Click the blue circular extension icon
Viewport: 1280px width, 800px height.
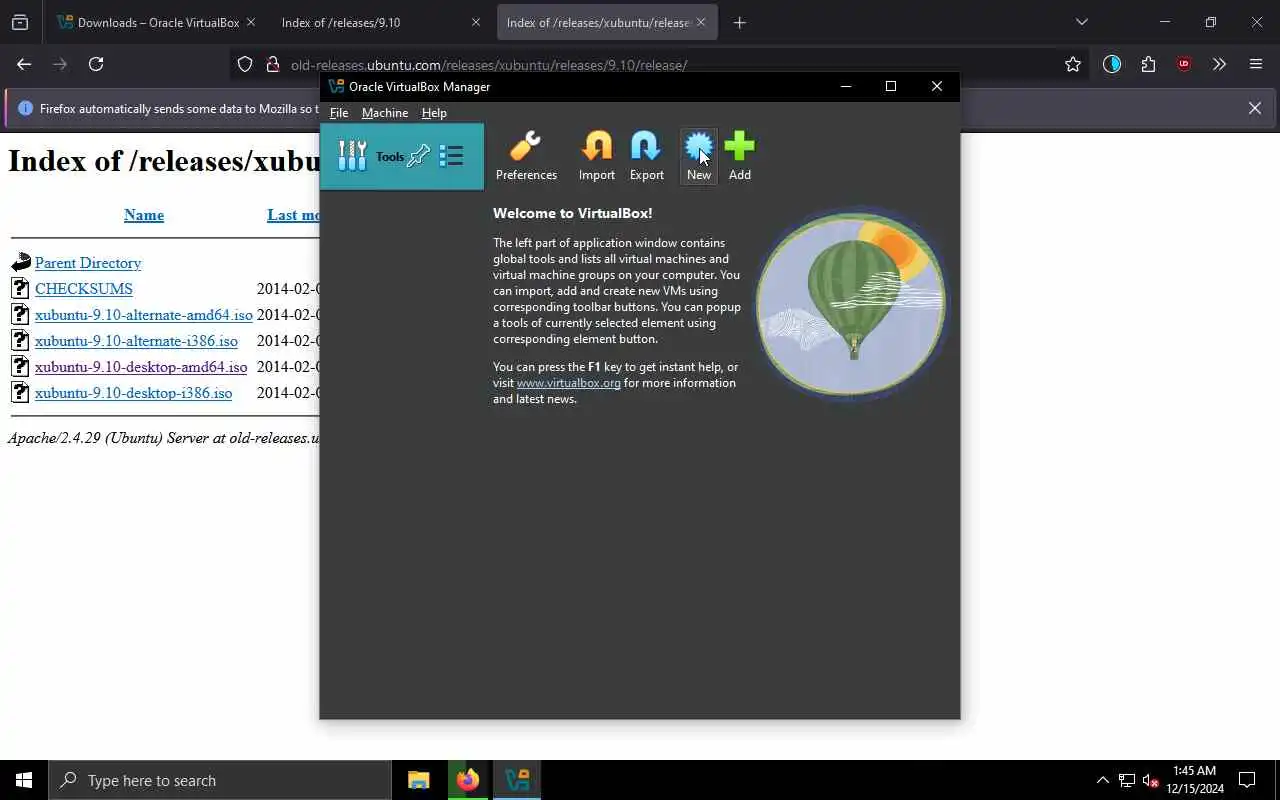[1112, 64]
